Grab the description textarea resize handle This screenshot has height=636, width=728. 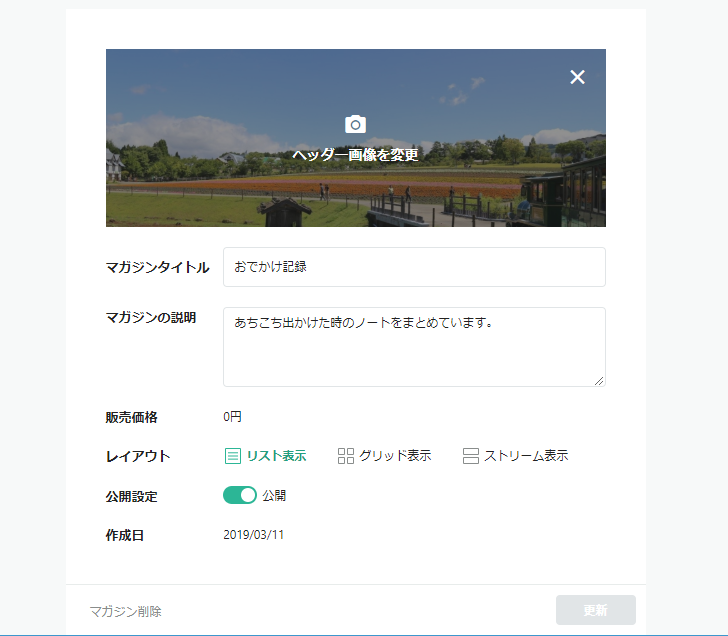click(x=599, y=381)
